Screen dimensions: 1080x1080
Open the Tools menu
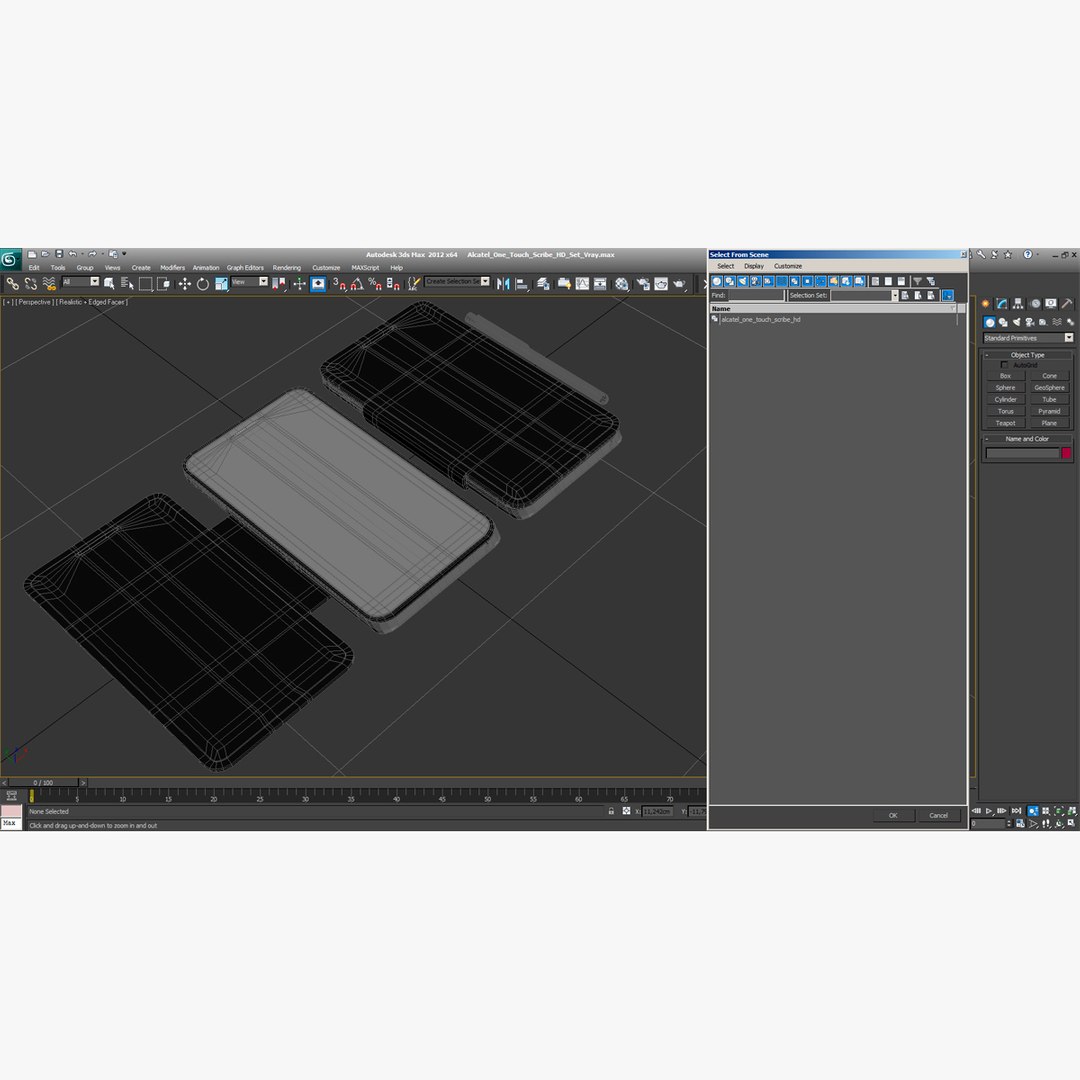58,268
